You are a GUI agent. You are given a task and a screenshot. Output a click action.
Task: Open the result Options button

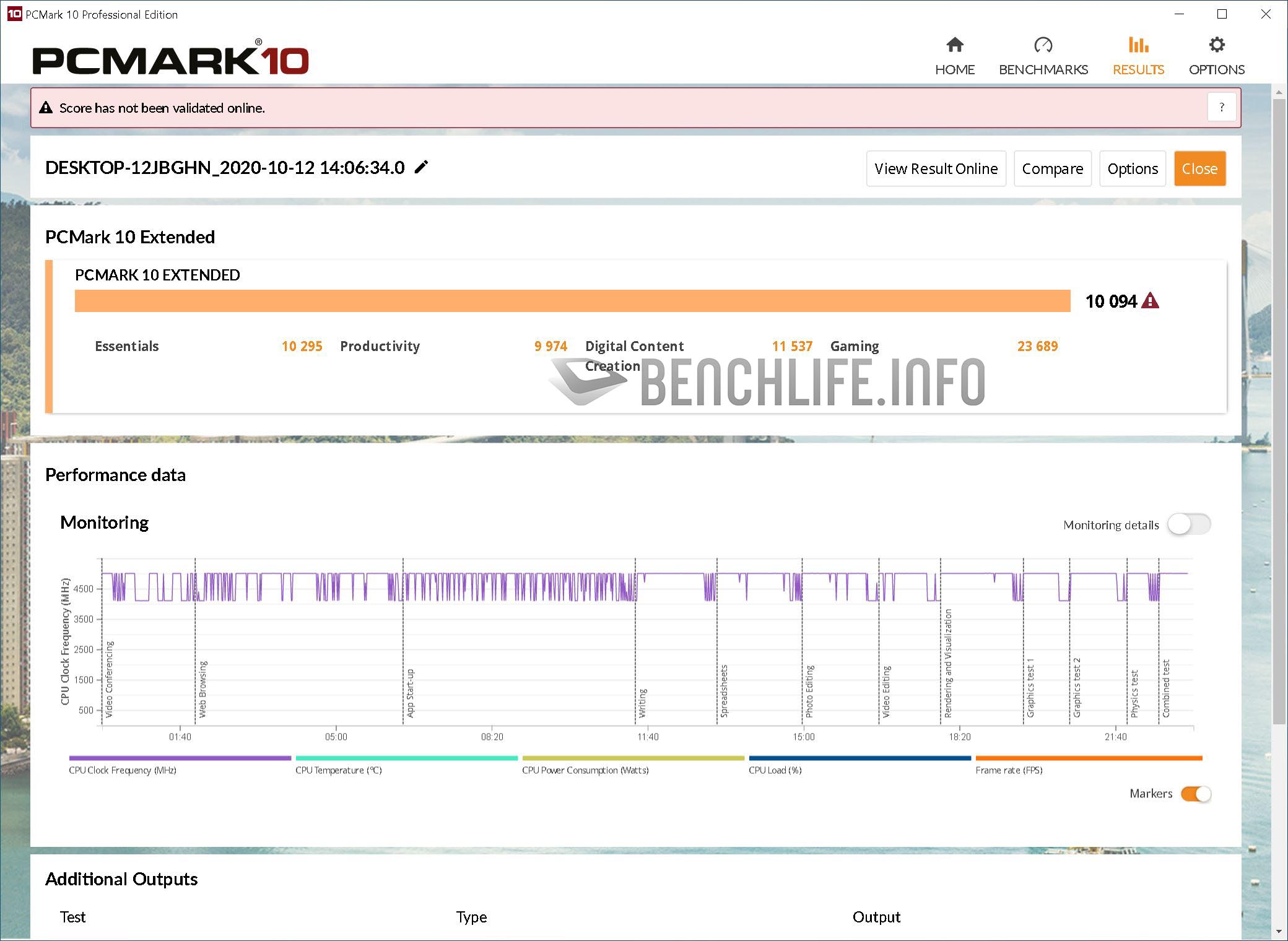point(1132,168)
